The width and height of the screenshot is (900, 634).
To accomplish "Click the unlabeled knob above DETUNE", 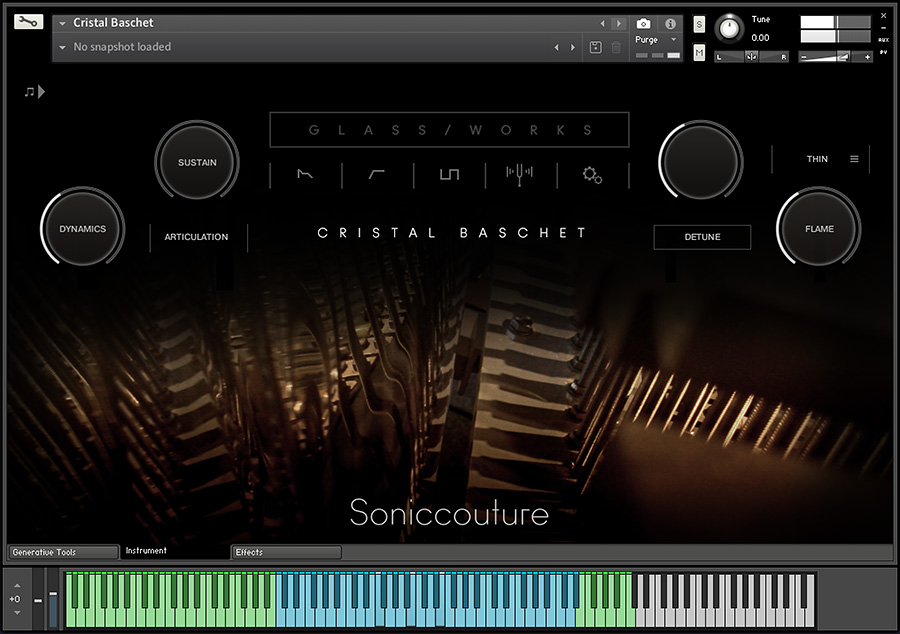I will point(701,162).
